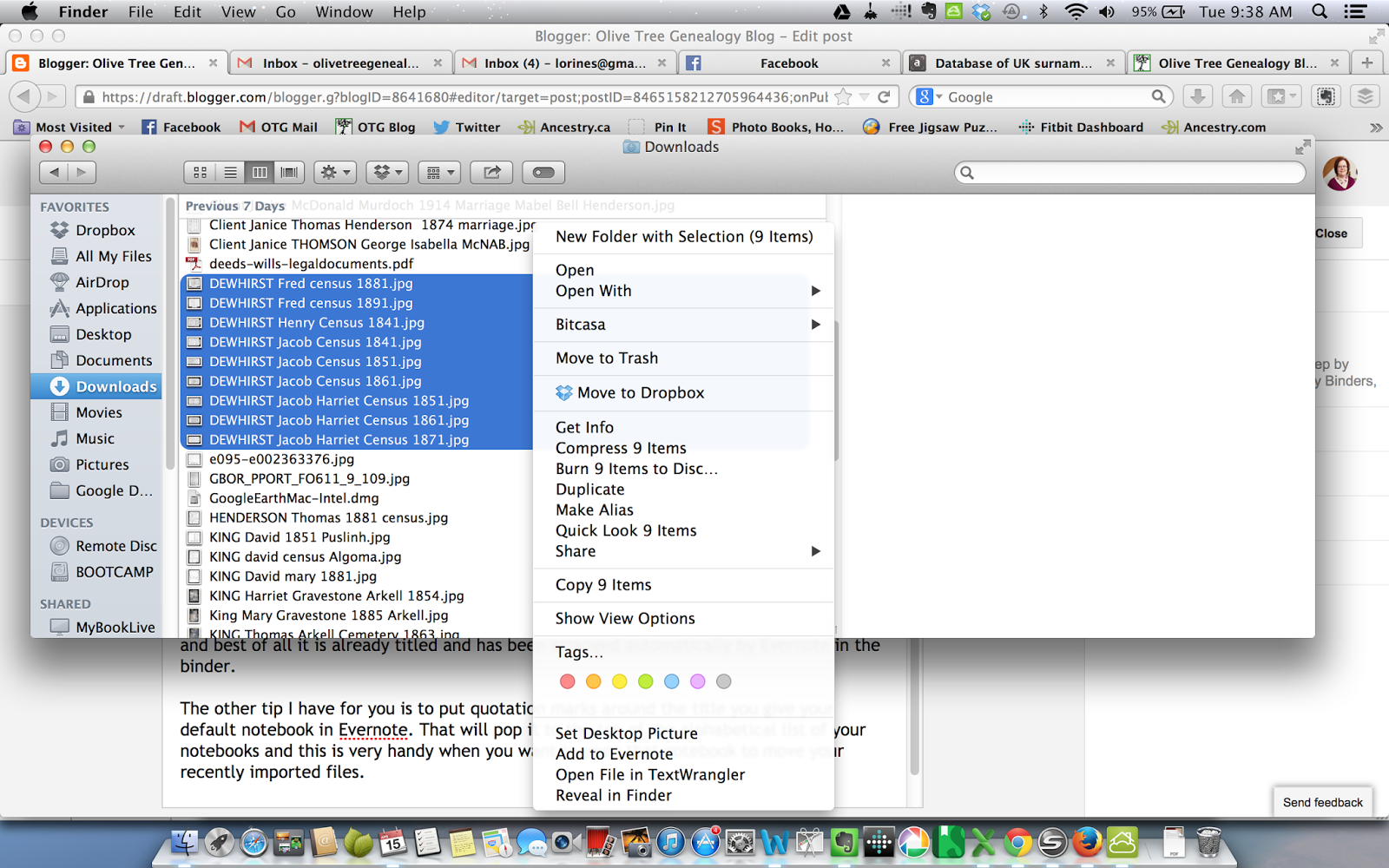This screenshot has height=868, width=1389.
Task: Switch Finder to column view
Action: [x=260, y=173]
